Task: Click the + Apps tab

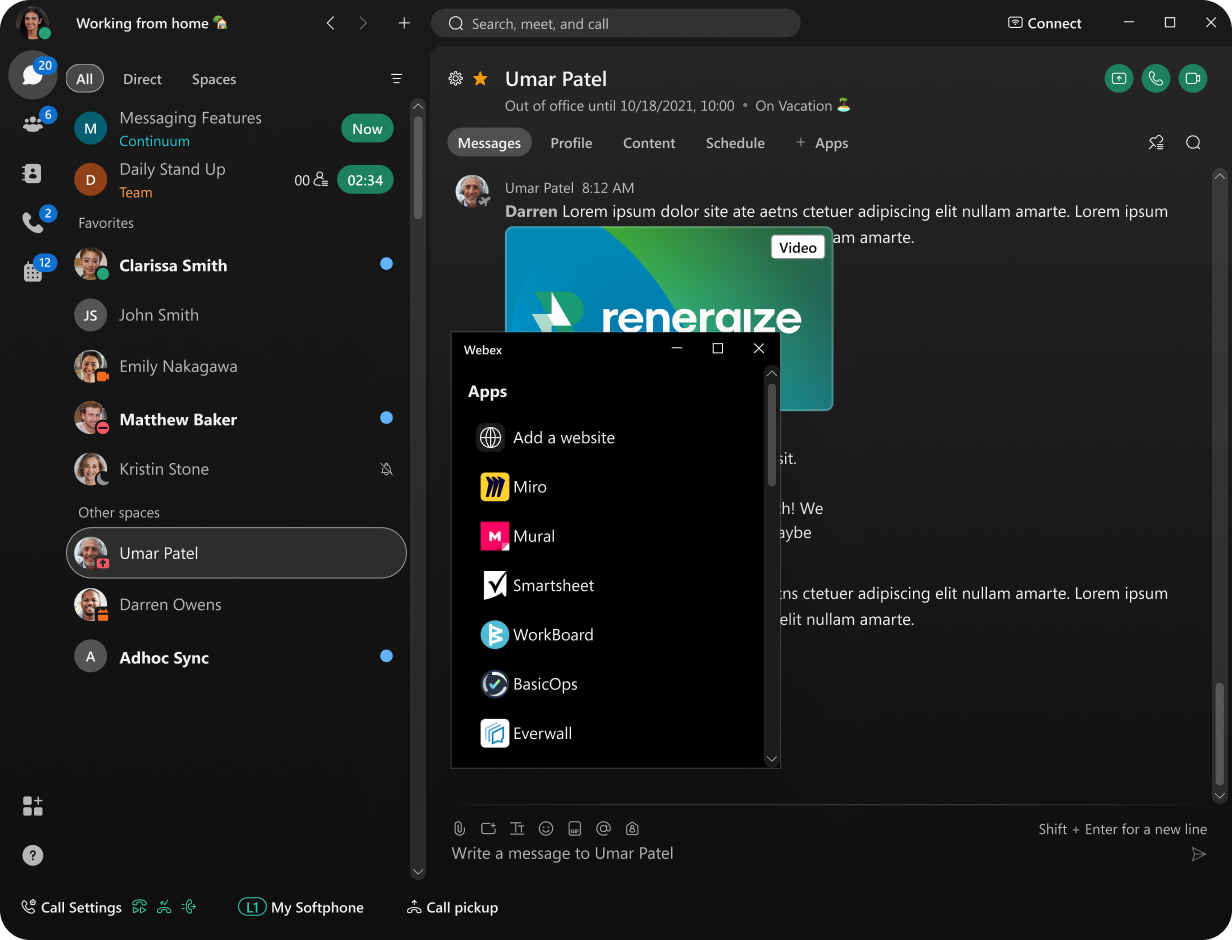Action: pyautogui.click(x=822, y=143)
